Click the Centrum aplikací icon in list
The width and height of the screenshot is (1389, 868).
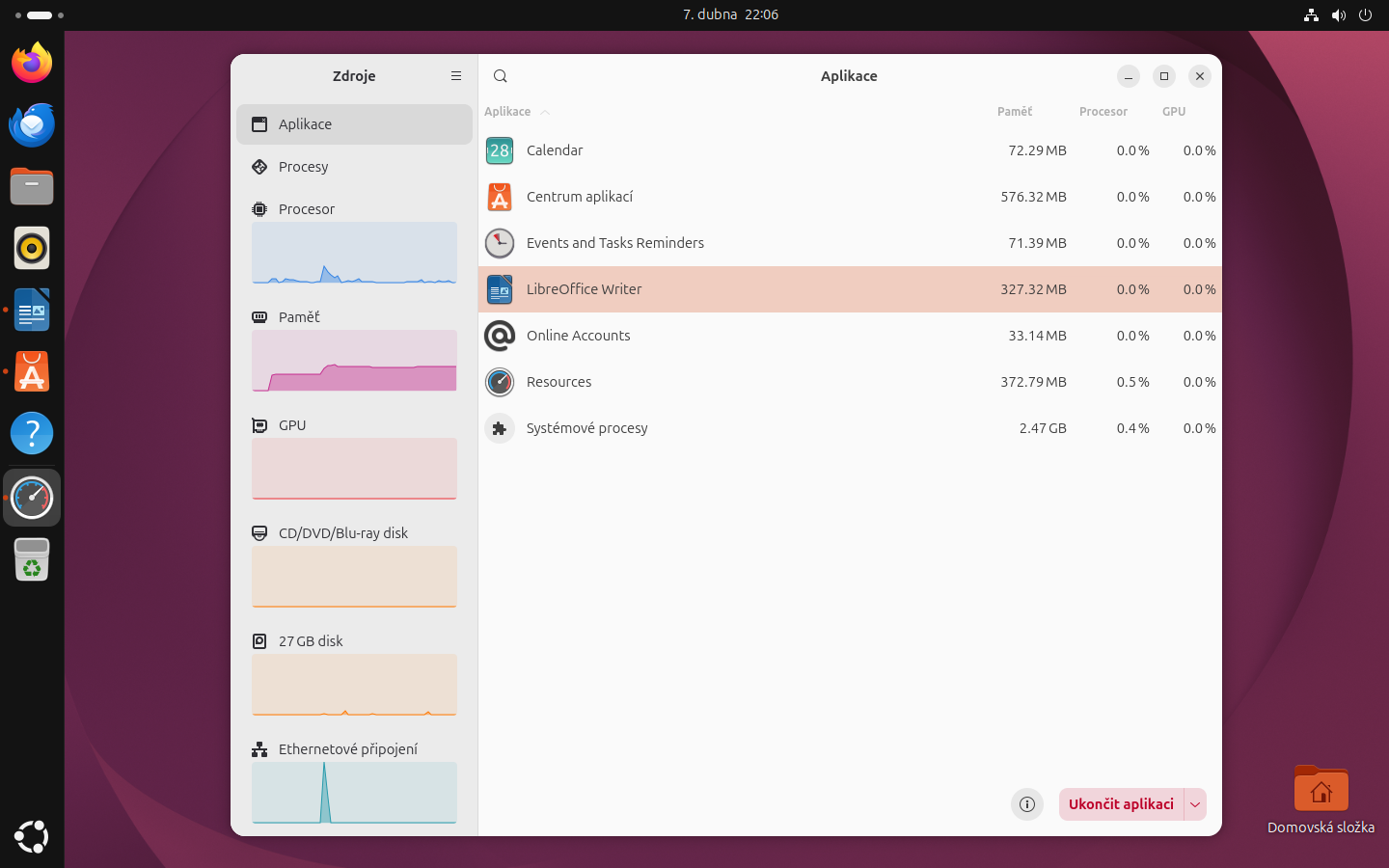pos(500,197)
